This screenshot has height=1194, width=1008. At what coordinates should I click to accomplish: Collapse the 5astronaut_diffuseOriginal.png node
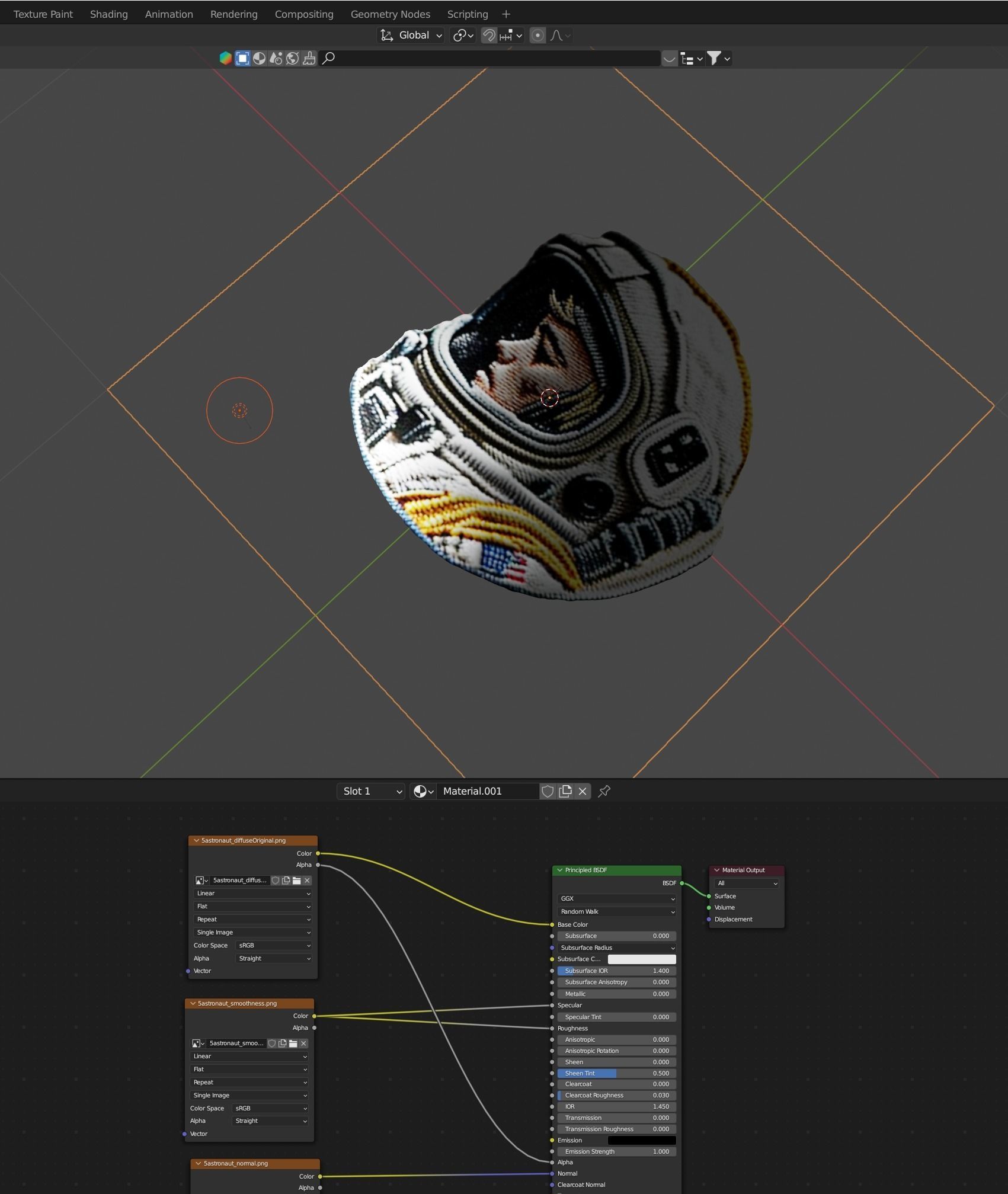pos(196,840)
